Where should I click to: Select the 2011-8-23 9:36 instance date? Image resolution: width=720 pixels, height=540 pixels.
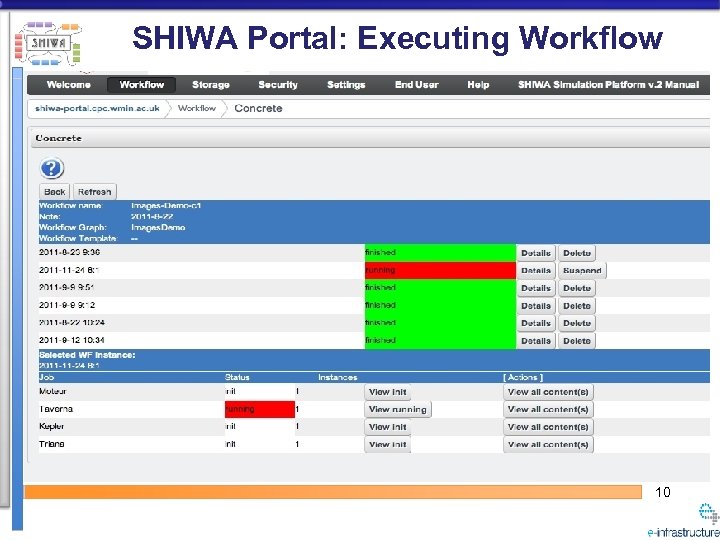(69, 252)
